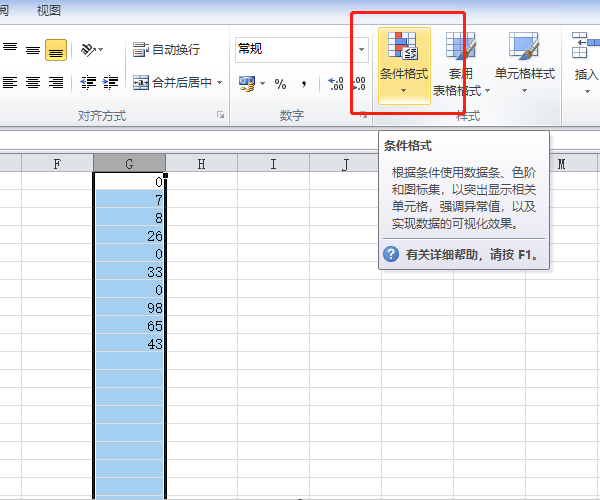This screenshot has height=500, width=600.
Task: Select column I header
Action: pyautogui.click(x=273, y=164)
